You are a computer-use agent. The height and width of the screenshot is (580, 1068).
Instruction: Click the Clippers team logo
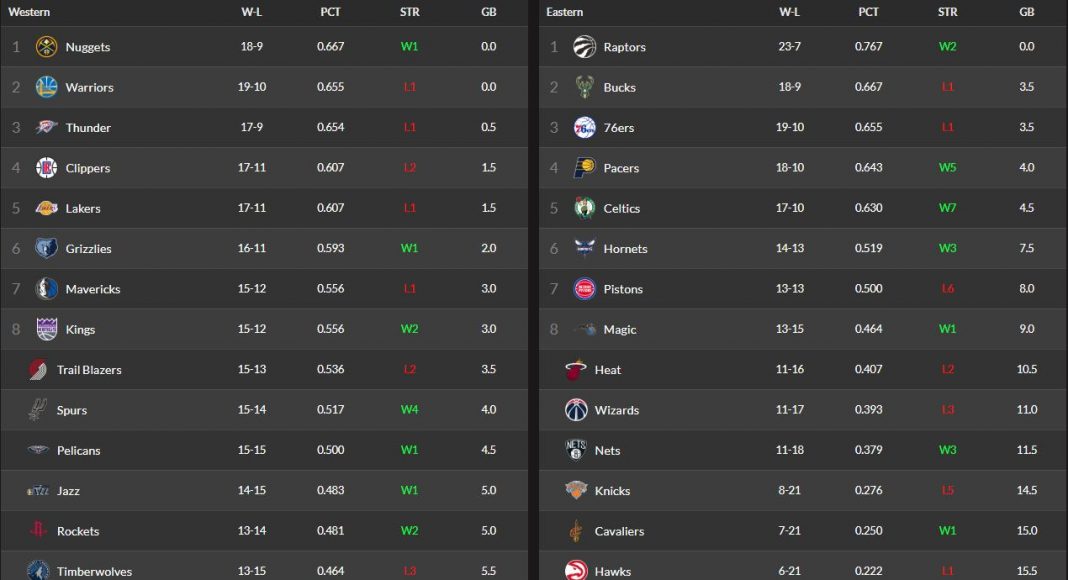tap(46, 168)
